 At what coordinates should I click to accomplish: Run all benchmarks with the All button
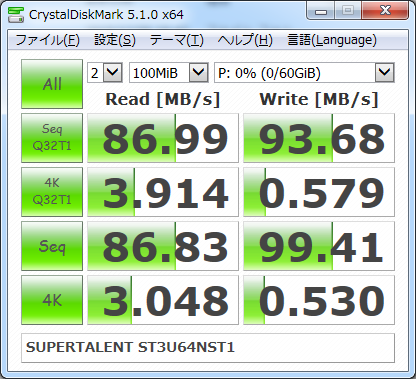pos(52,84)
